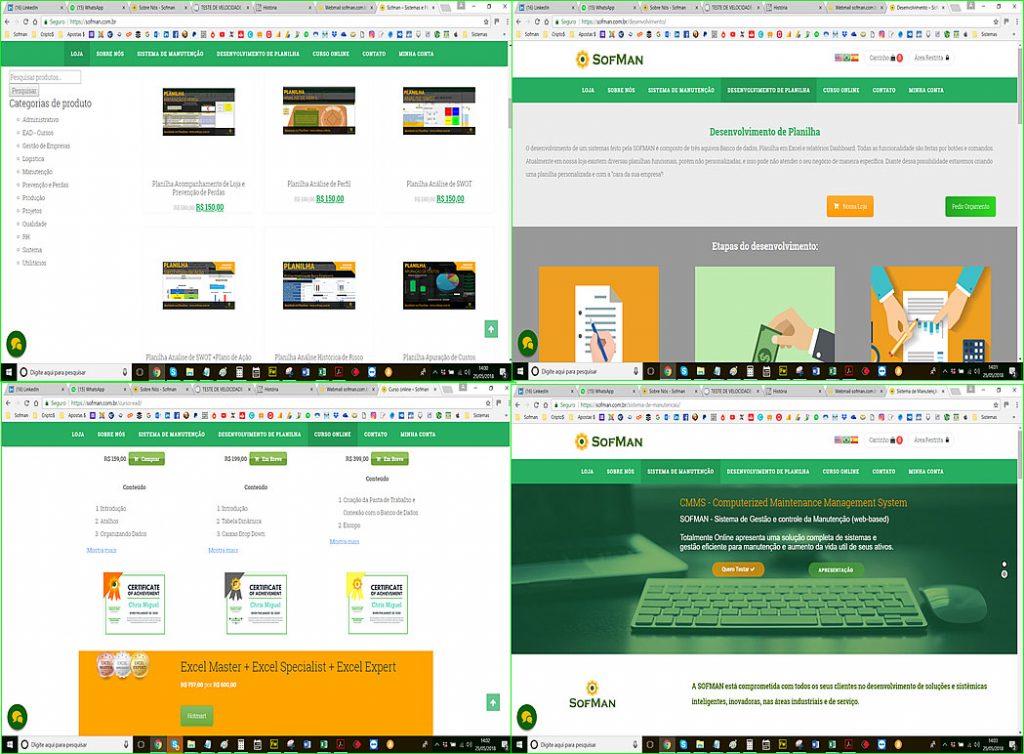This screenshot has height=754, width=1024.
Task: Click the reload icon in Loja window
Action: pyautogui.click(x=26, y=22)
